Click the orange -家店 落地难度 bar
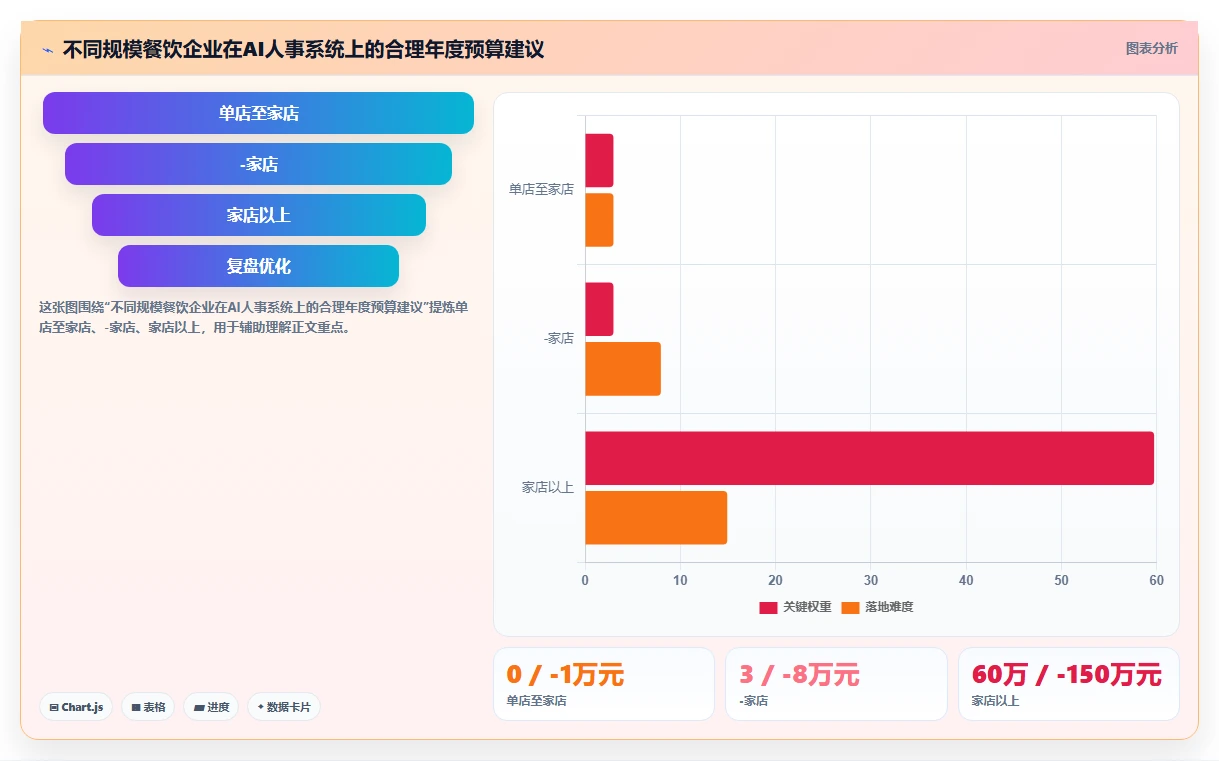The image size is (1219, 761). pyautogui.click(x=623, y=369)
